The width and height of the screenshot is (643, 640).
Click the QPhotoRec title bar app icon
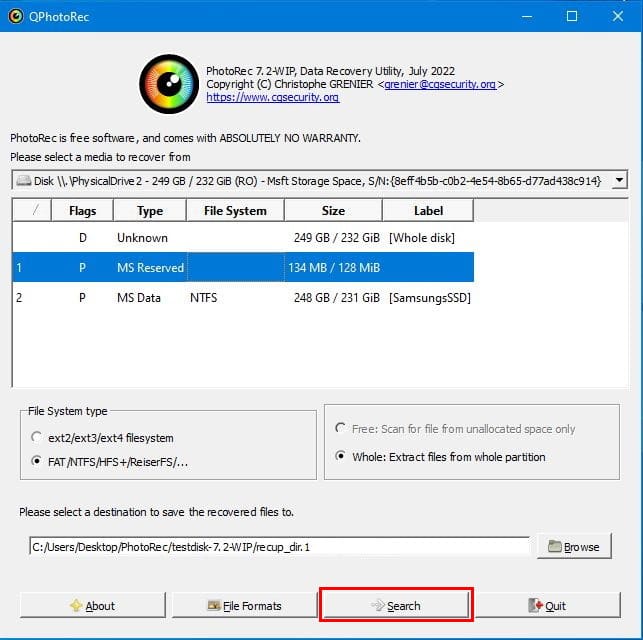click(x=16, y=16)
